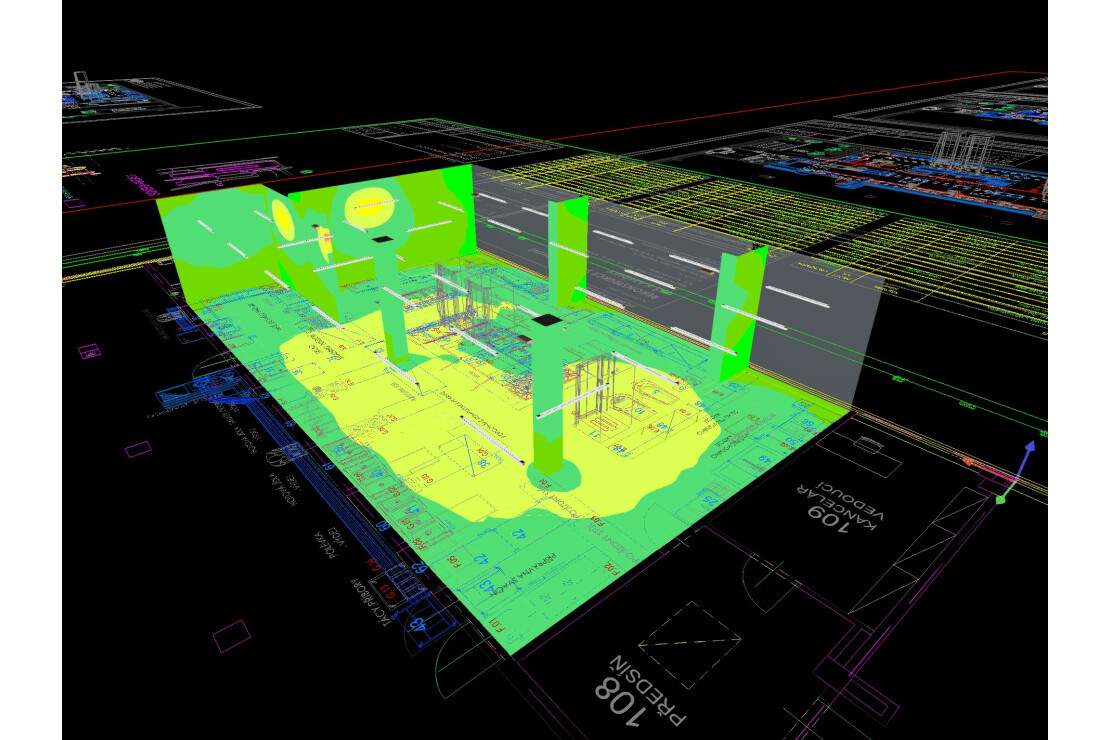
Task: Pick the black ceiling square above the central column
Action: (x=548, y=320)
